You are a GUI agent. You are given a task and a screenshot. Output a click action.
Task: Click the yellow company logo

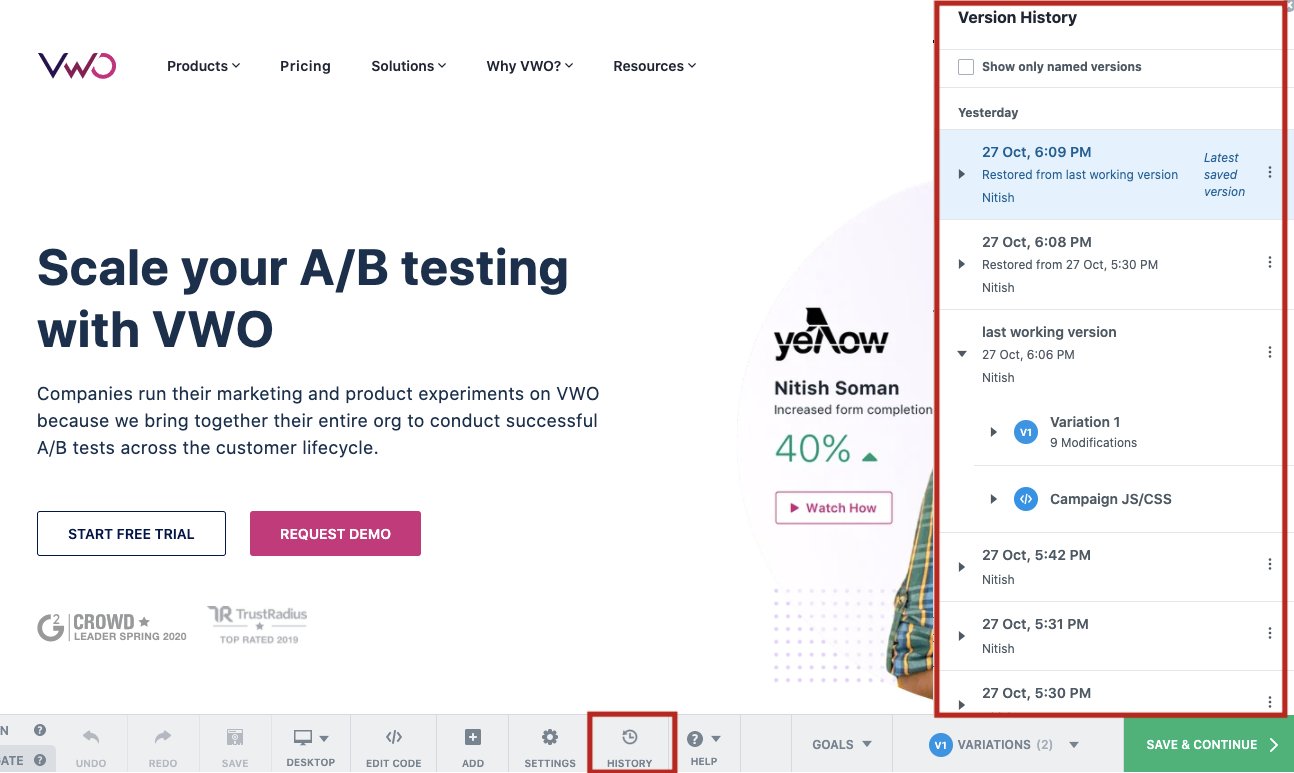[x=830, y=334]
